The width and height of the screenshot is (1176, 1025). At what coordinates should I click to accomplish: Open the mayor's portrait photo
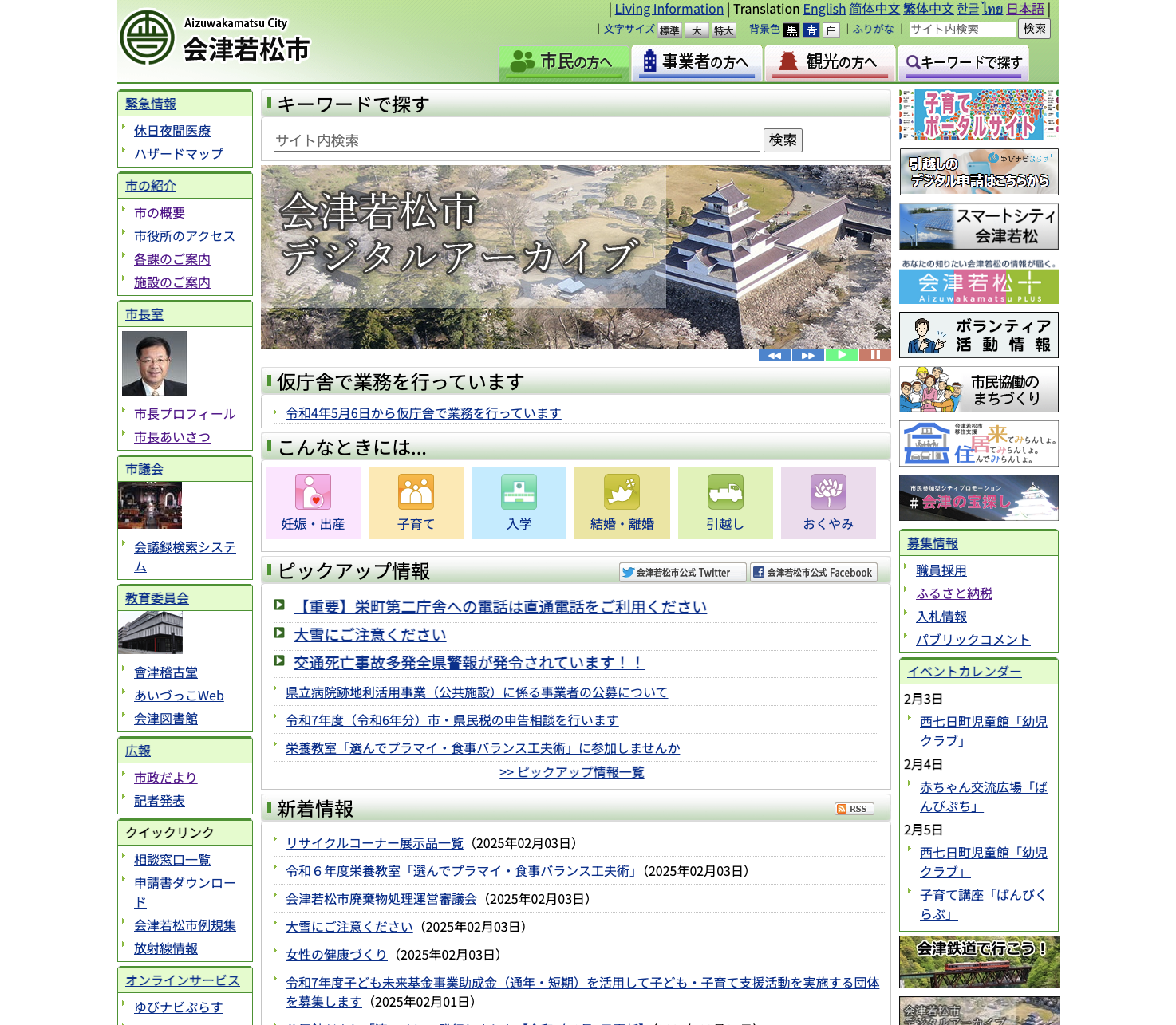tap(154, 363)
